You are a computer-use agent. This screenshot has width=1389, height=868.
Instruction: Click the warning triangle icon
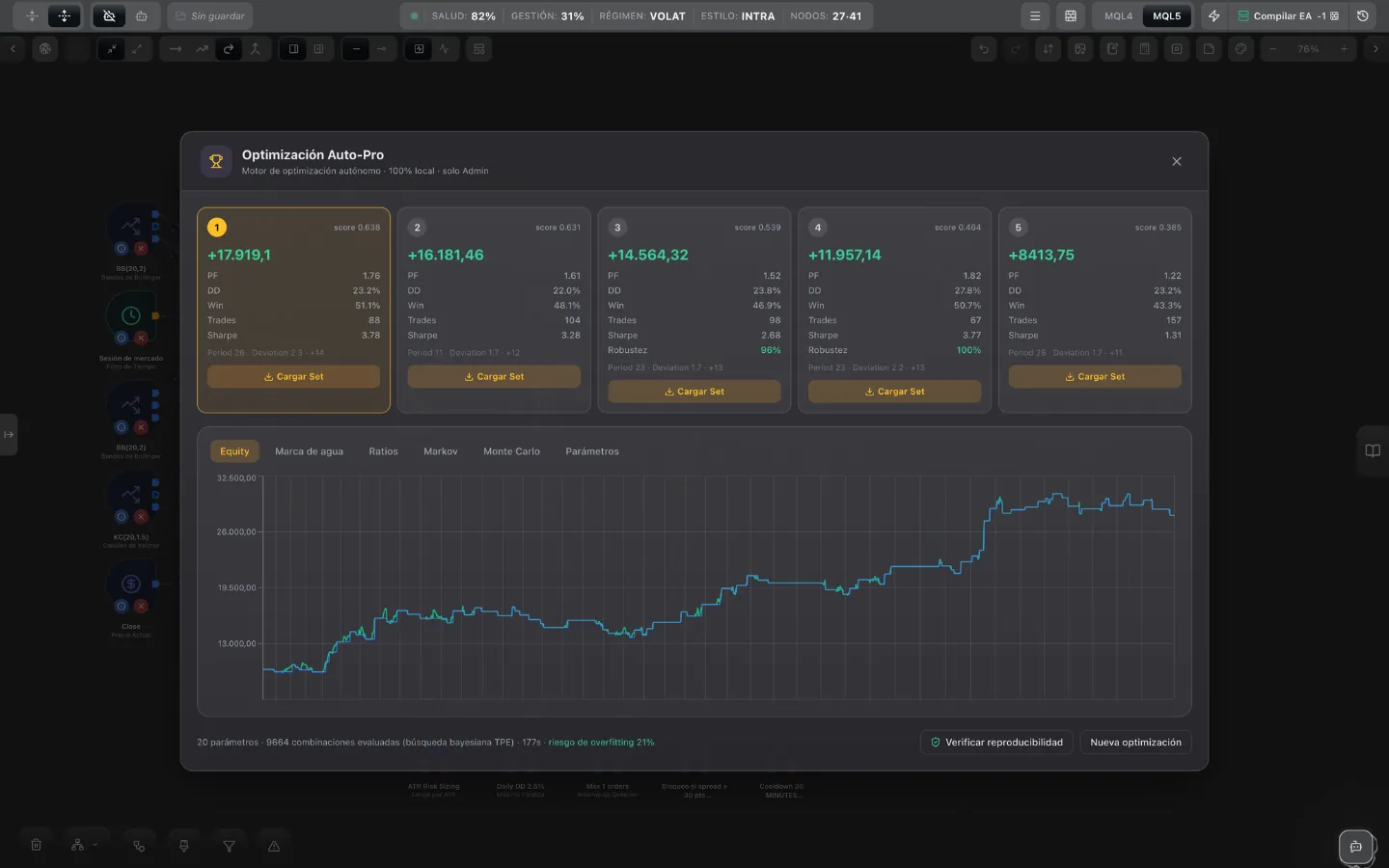(274, 846)
